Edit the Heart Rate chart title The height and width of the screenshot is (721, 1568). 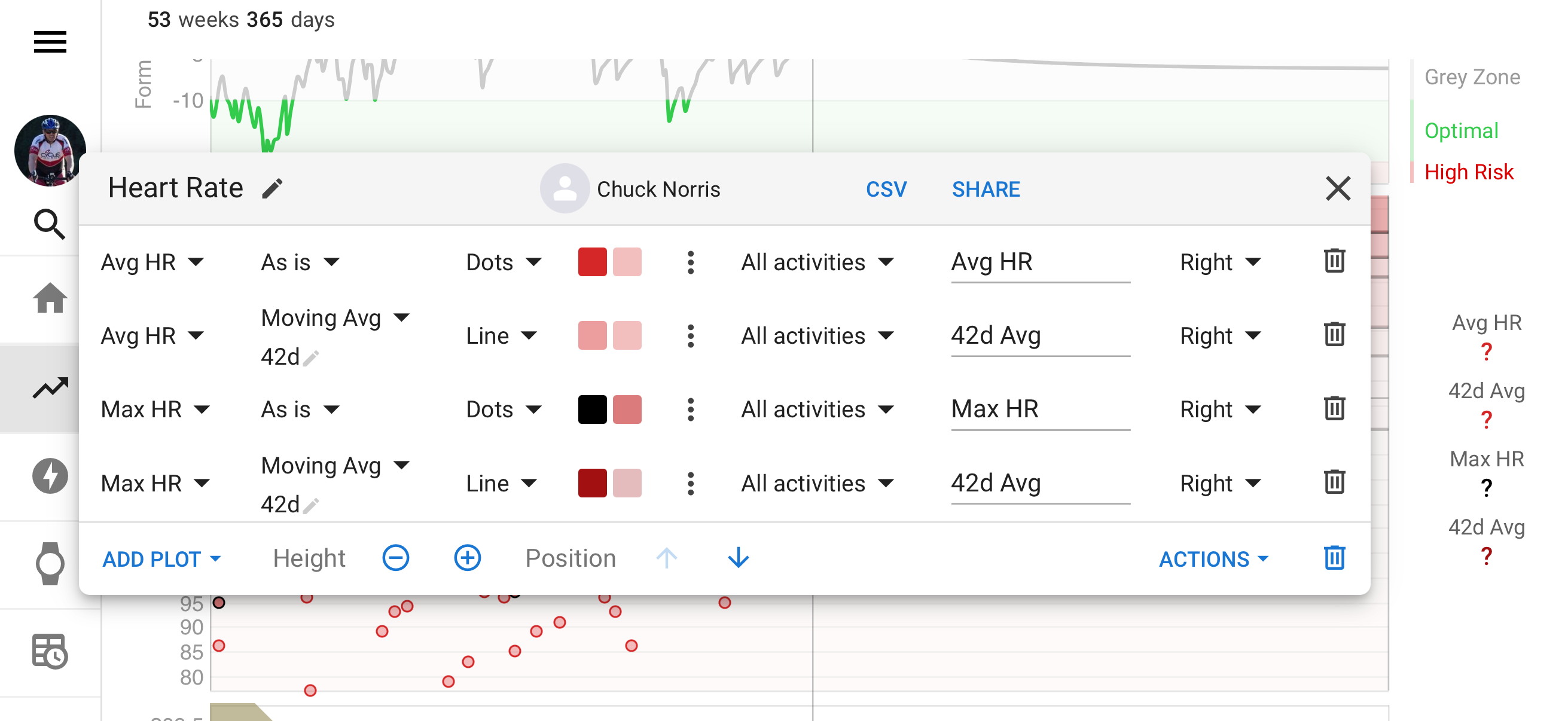point(273,188)
